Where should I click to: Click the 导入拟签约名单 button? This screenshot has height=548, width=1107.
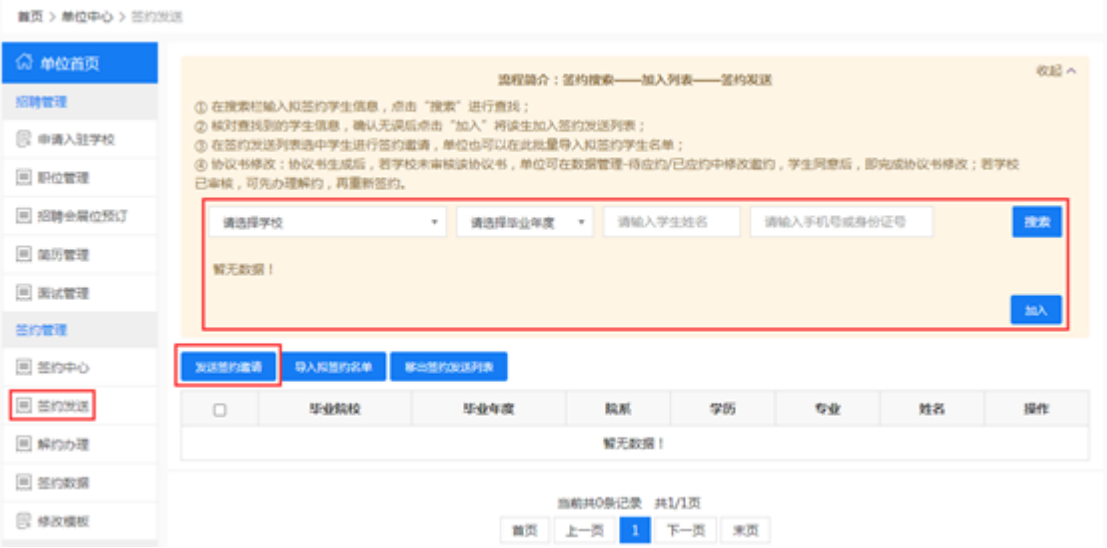(334, 367)
